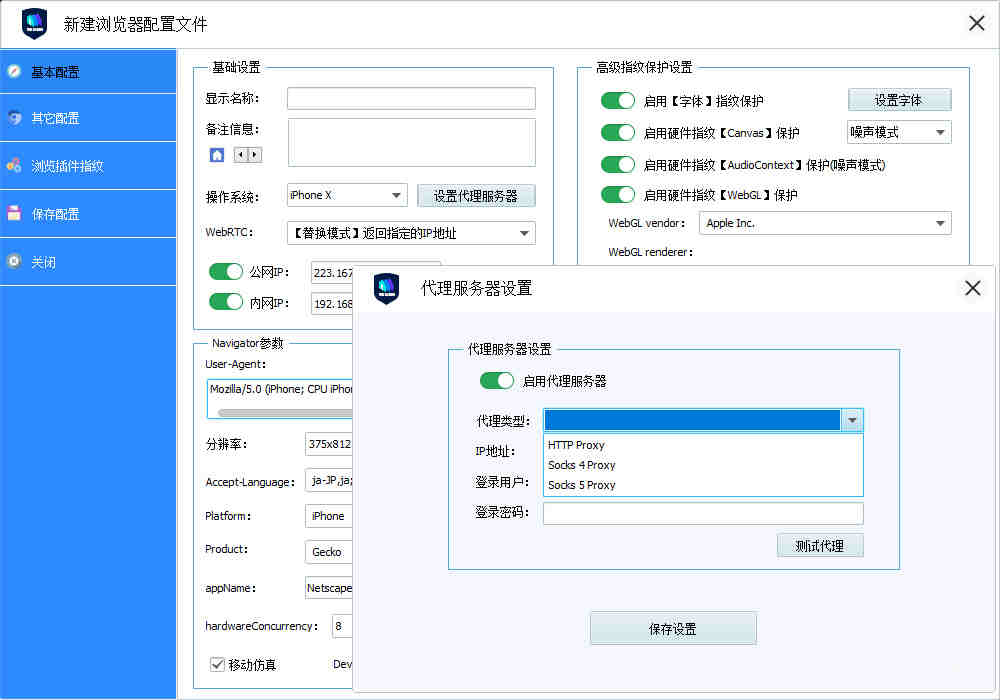
Task: Turn off 启用代理服务器 switch
Action: (497, 381)
